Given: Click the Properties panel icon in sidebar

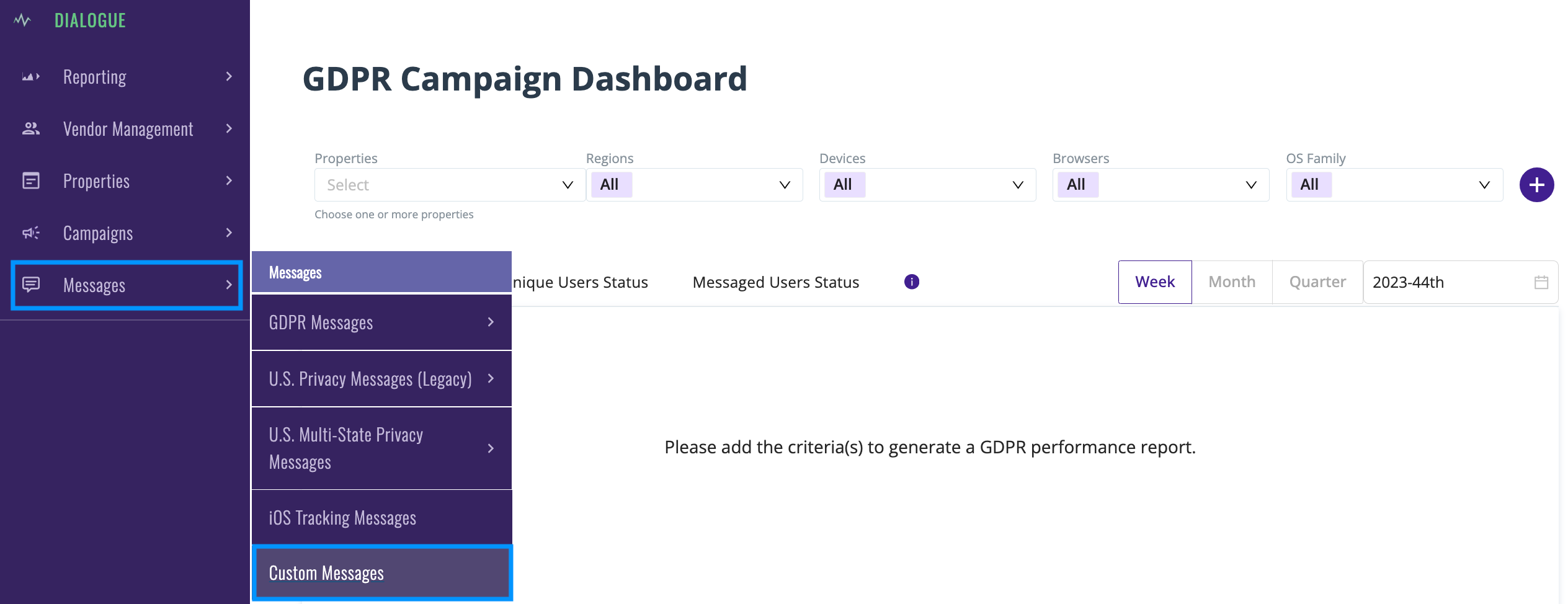Looking at the screenshot, I should click(30, 181).
